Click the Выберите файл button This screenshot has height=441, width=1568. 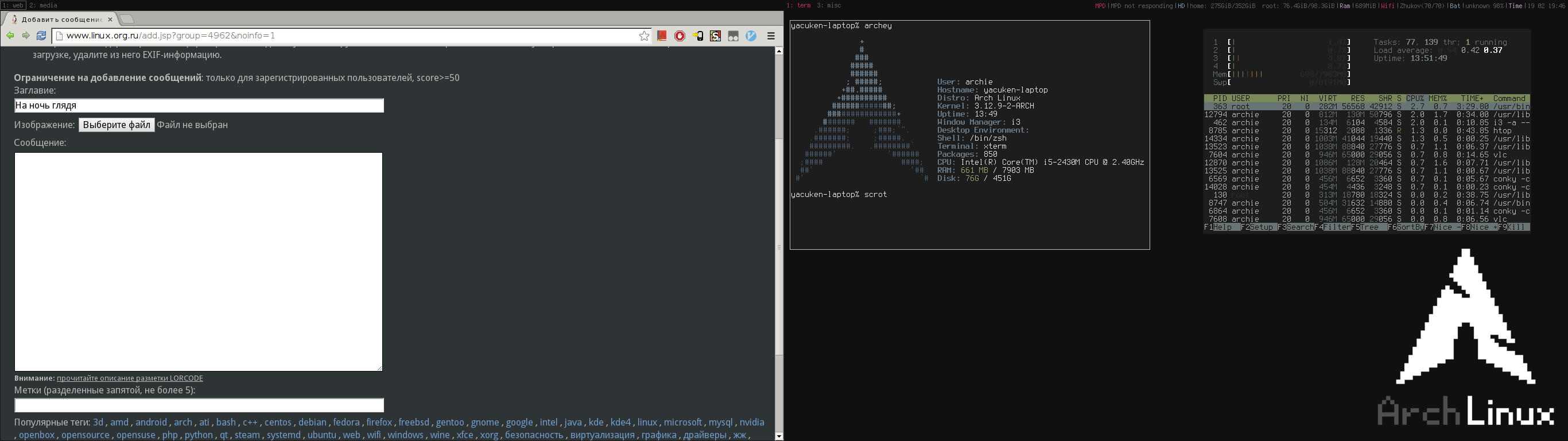(x=117, y=125)
